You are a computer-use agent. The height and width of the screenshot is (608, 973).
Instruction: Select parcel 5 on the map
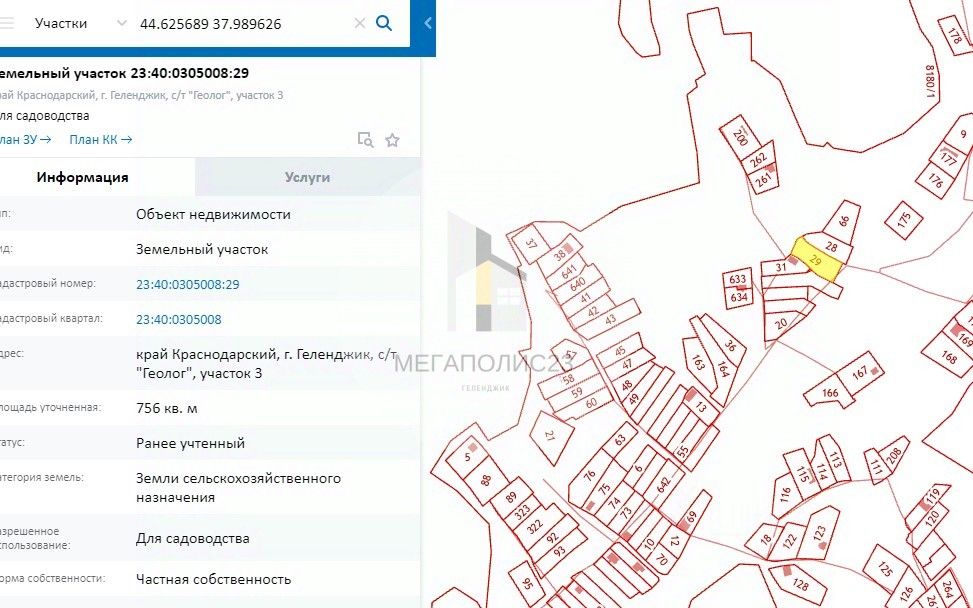click(x=468, y=458)
